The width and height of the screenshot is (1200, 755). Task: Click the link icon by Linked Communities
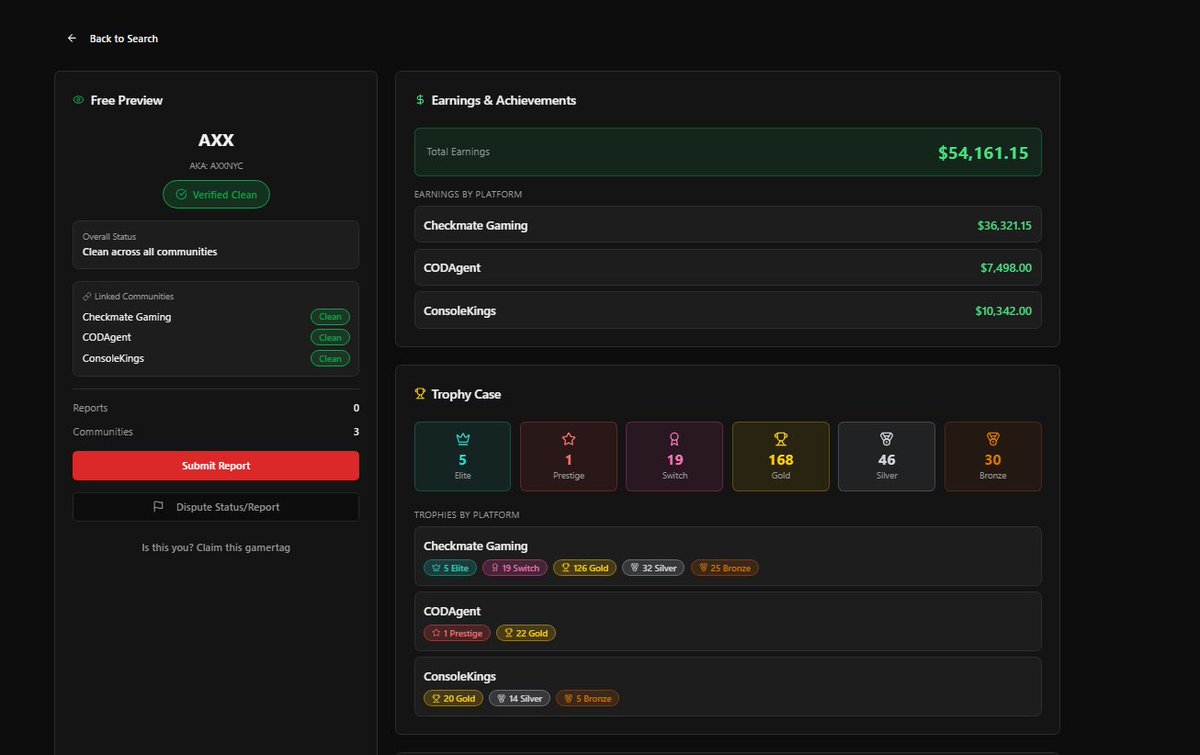(87, 297)
